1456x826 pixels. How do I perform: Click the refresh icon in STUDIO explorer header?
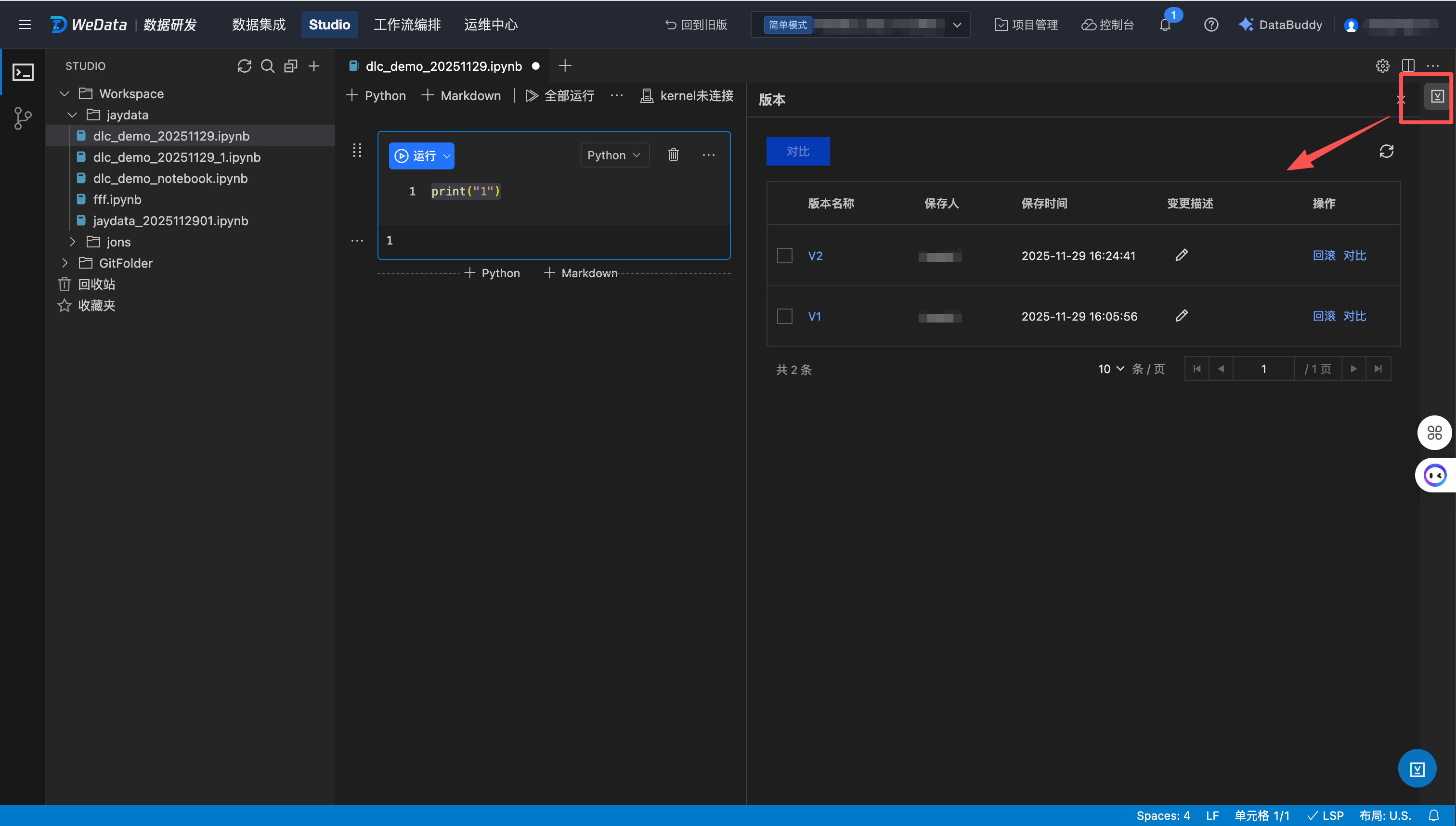click(244, 66)
